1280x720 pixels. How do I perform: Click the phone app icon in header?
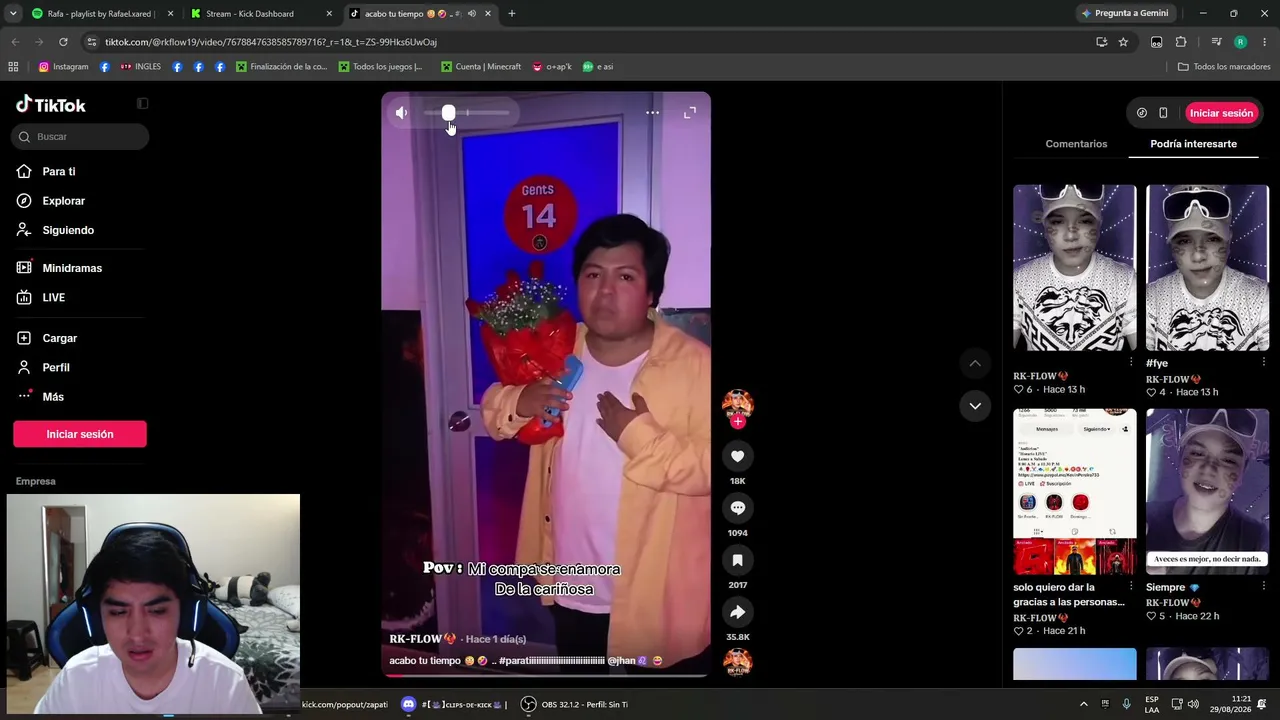1163,113
